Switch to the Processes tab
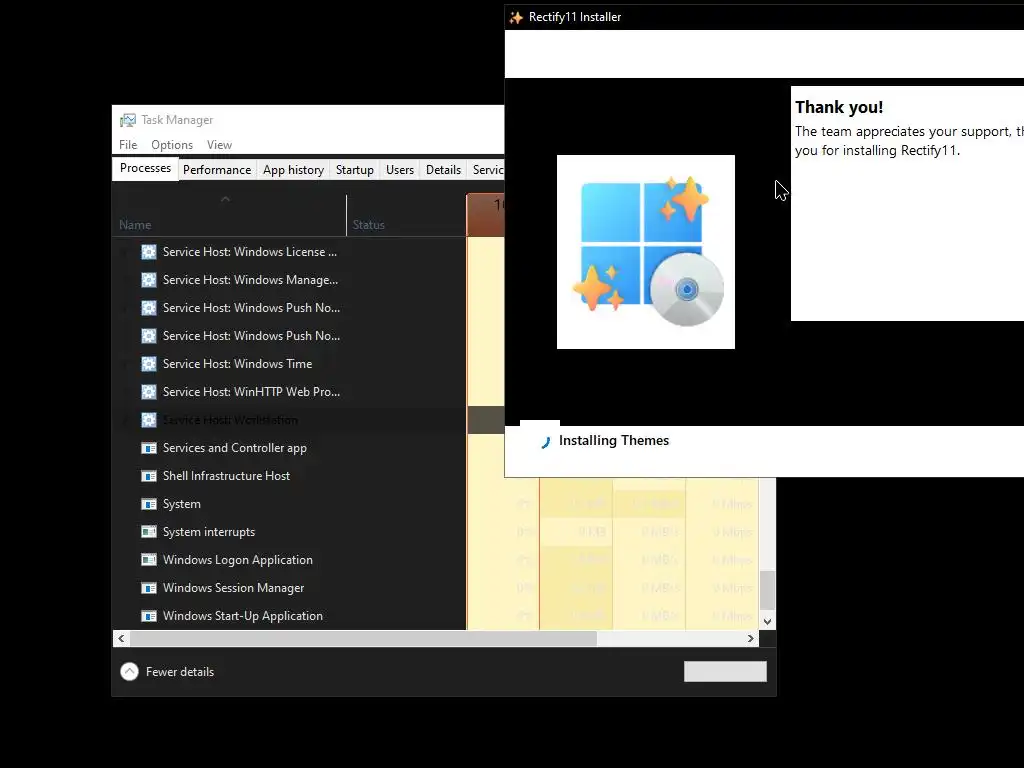Viewport: 1024px width, 768px height. coord(145,168)
